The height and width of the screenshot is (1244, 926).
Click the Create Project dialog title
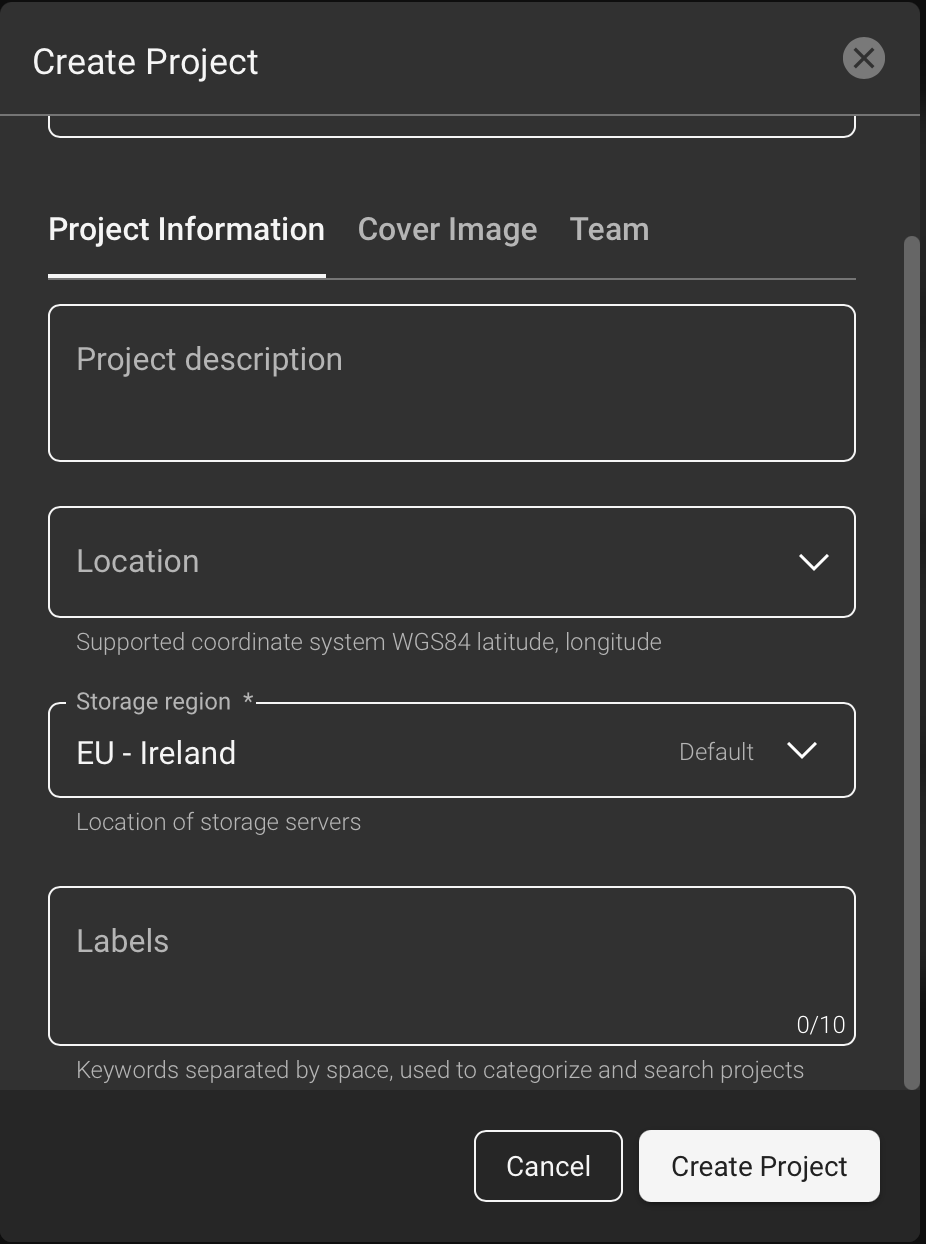146,62
